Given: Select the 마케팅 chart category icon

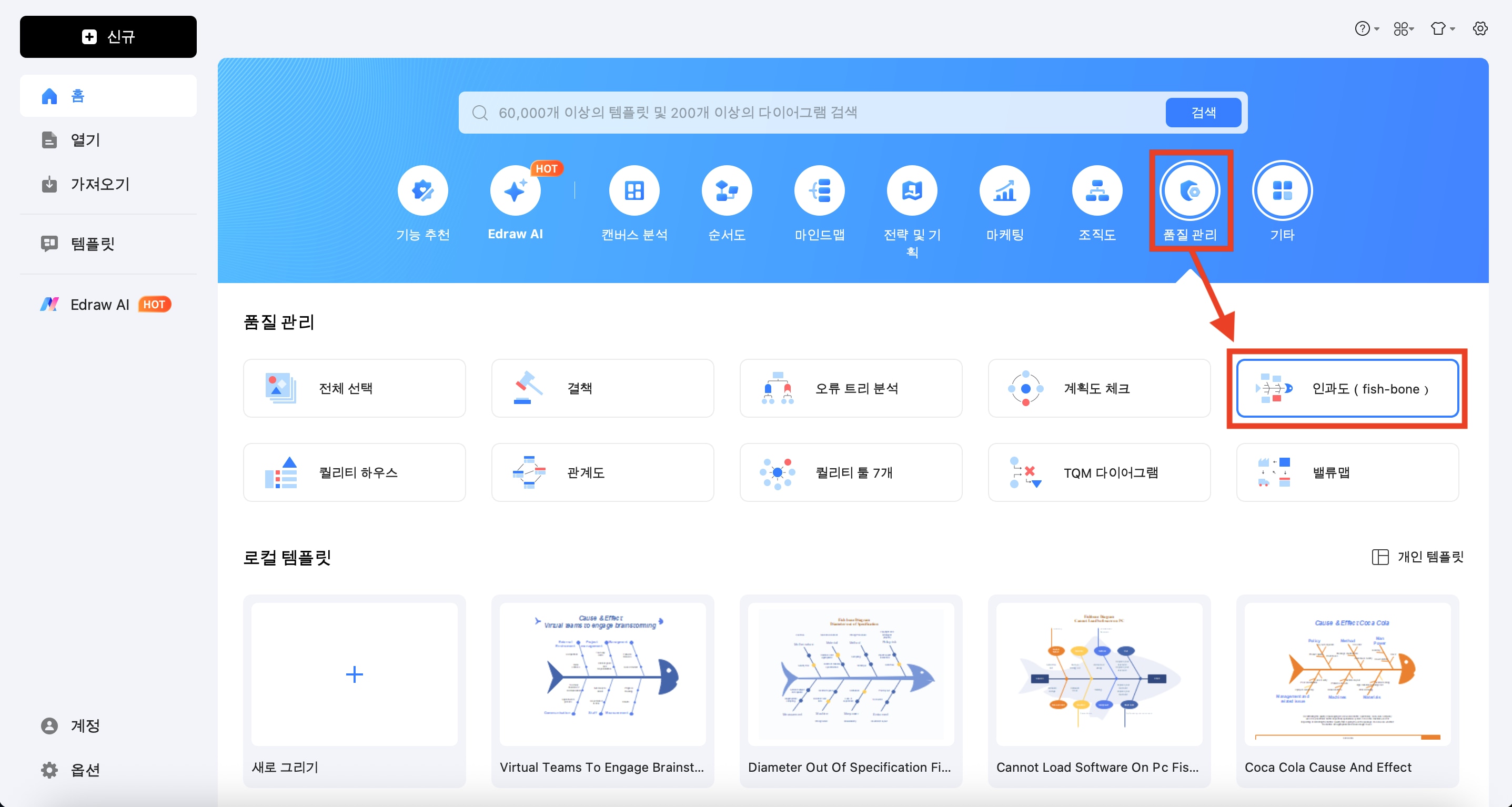Looking at the screenshot, I should pos(1004,191).
